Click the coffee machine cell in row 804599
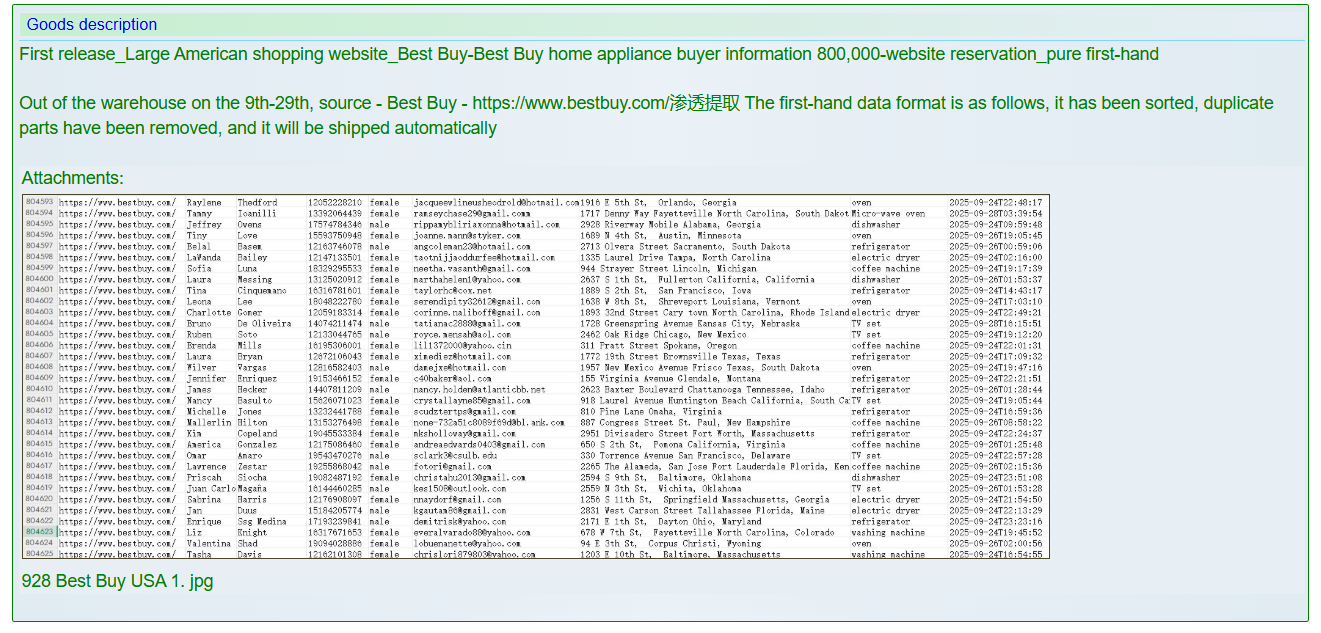This screenshot has height=633, width=1321. click(x=885, y=268)
